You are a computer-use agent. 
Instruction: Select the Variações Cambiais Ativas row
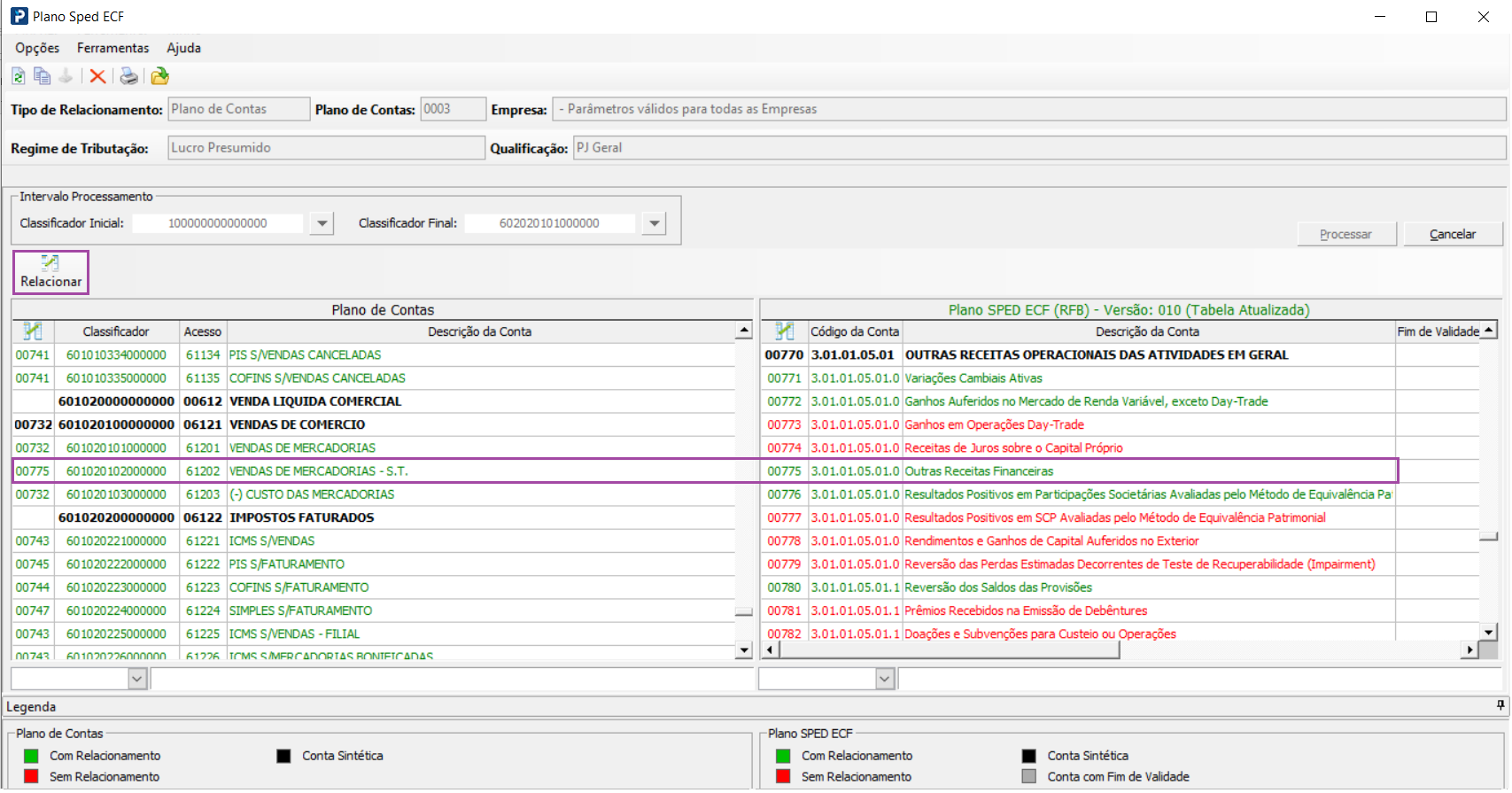(973, 378)
